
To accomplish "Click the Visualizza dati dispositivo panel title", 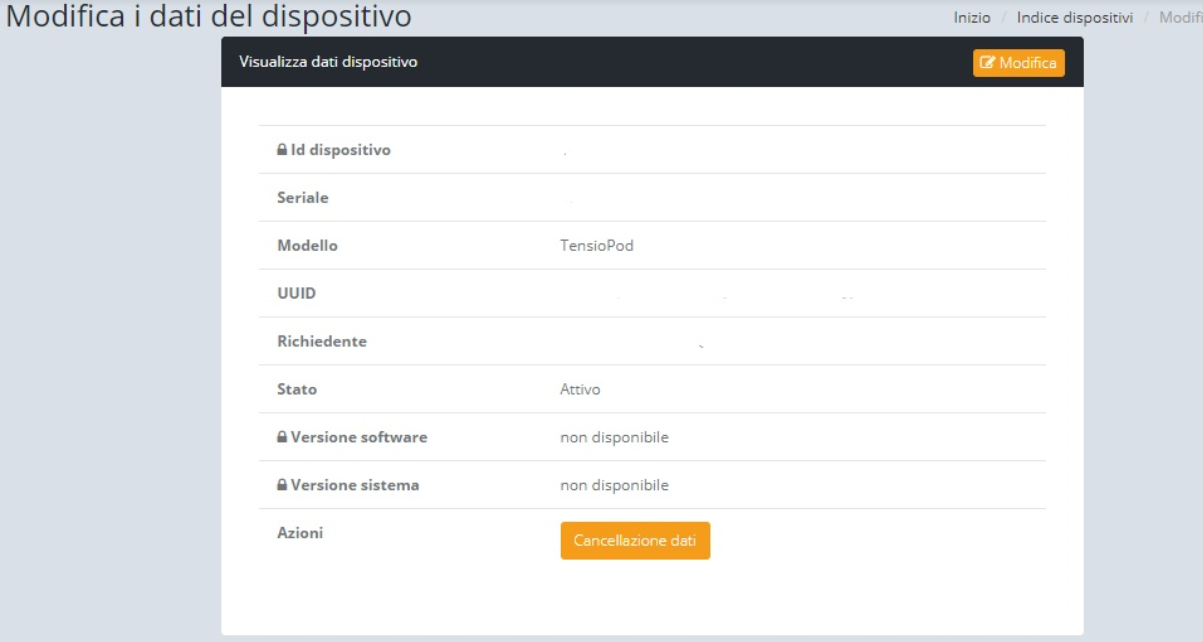I will [x=328, y=62].
